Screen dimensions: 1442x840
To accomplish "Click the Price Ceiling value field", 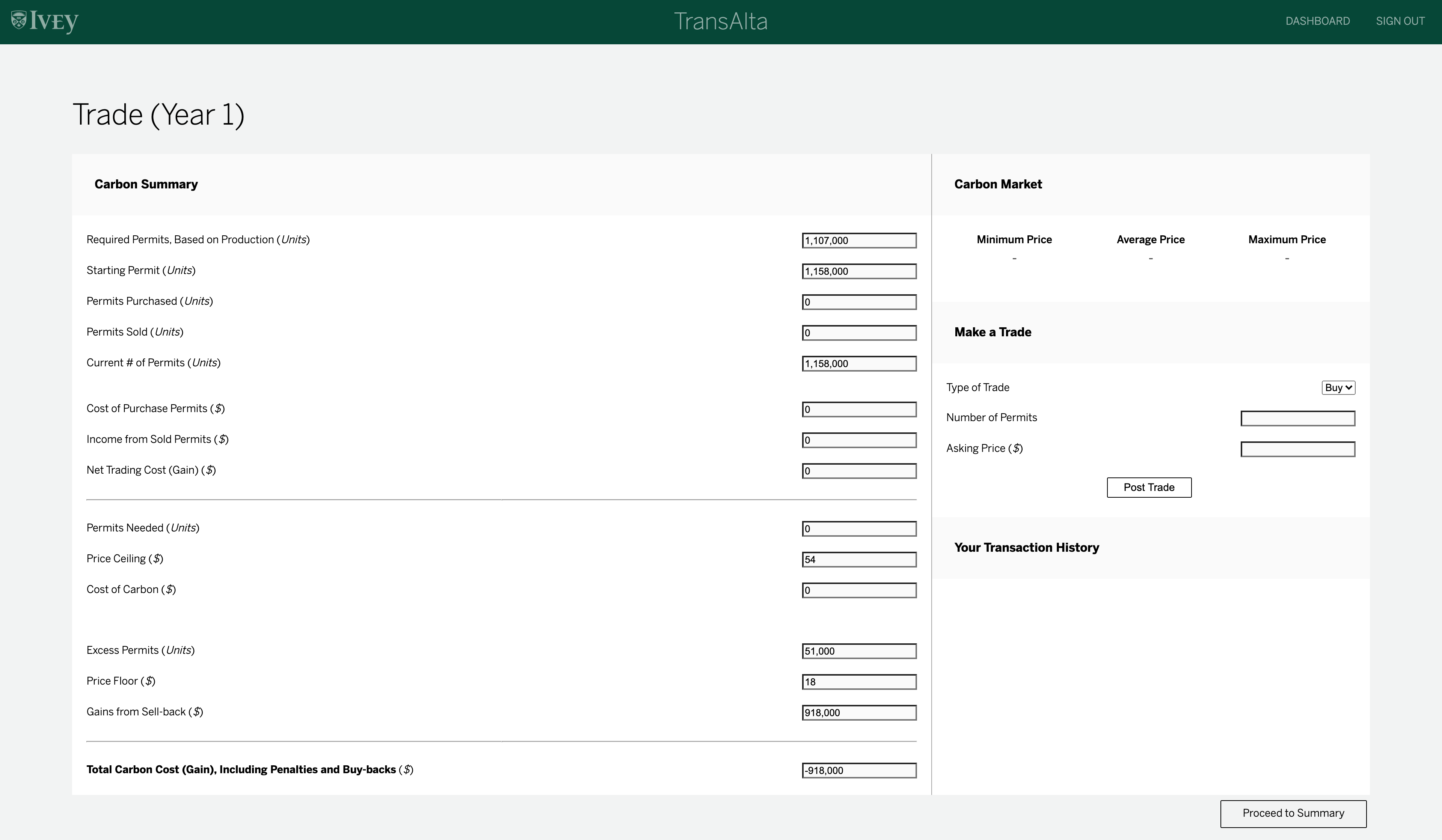I will [x=859, y=560].
